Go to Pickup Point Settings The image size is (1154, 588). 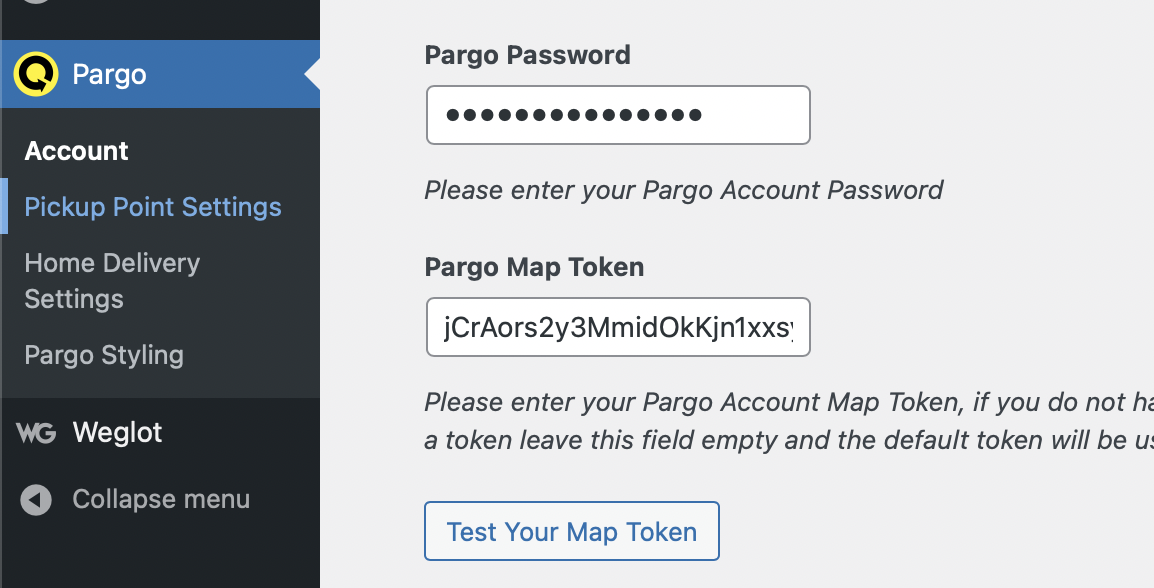[153, 207]
